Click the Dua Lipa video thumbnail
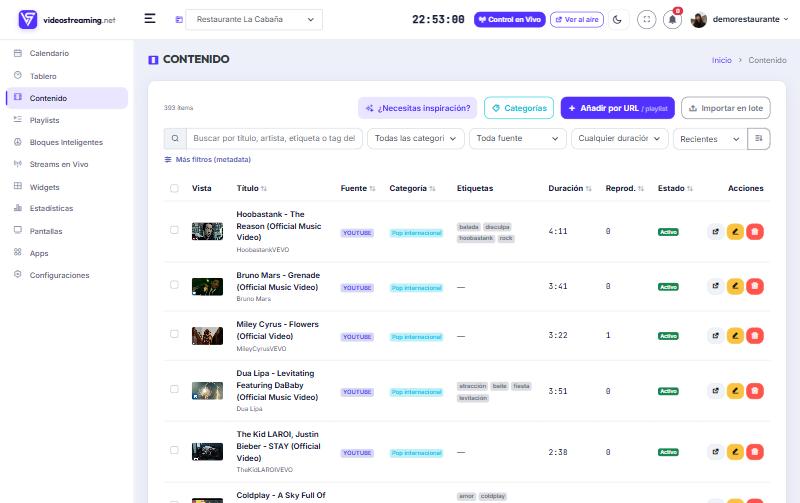This screenshot has height=503, width=800. (x=207, y=391)
